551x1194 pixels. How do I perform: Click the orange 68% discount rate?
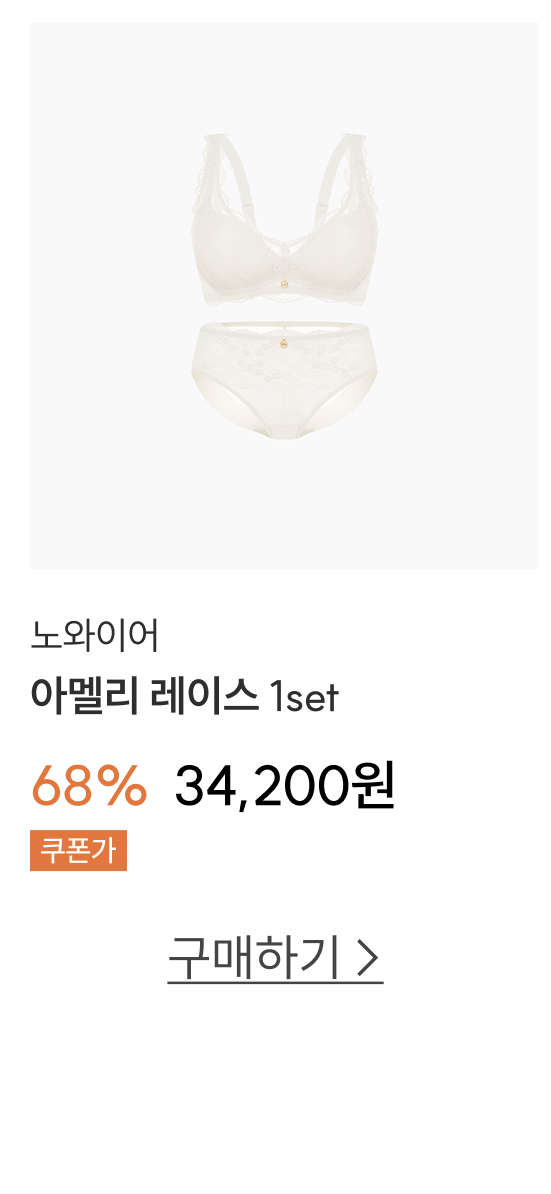[89, 786]
